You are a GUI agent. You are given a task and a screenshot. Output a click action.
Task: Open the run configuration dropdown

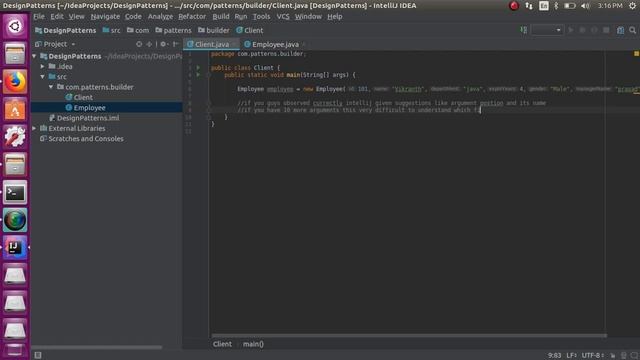point(547,30)
